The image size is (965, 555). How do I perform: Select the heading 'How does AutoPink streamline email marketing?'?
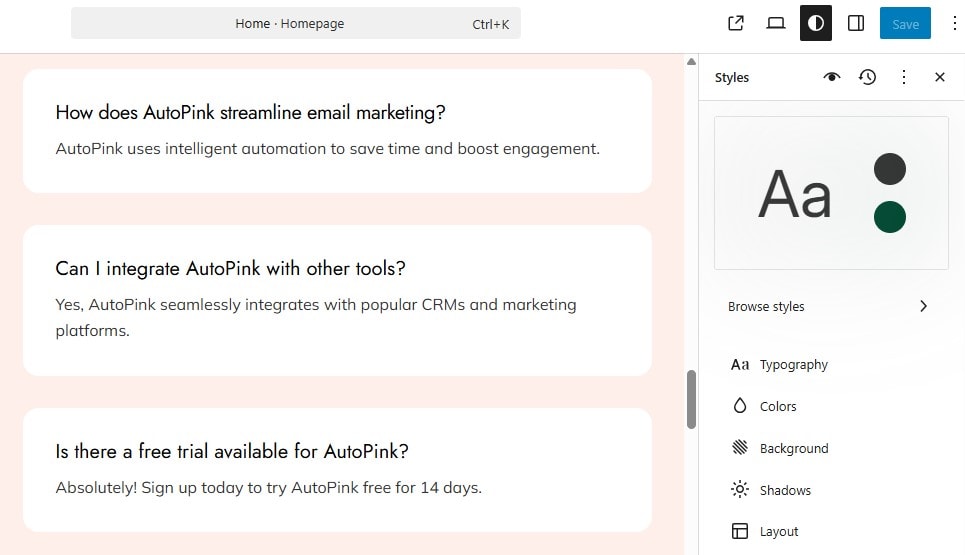click(250, 113)
